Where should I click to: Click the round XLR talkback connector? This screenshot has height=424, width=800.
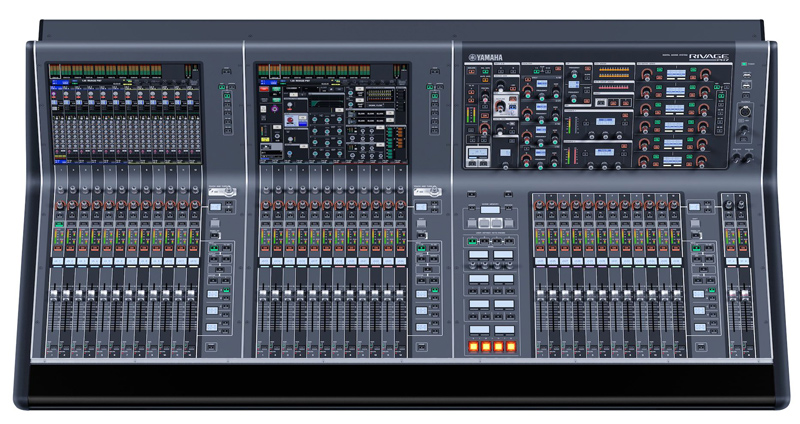744,111
